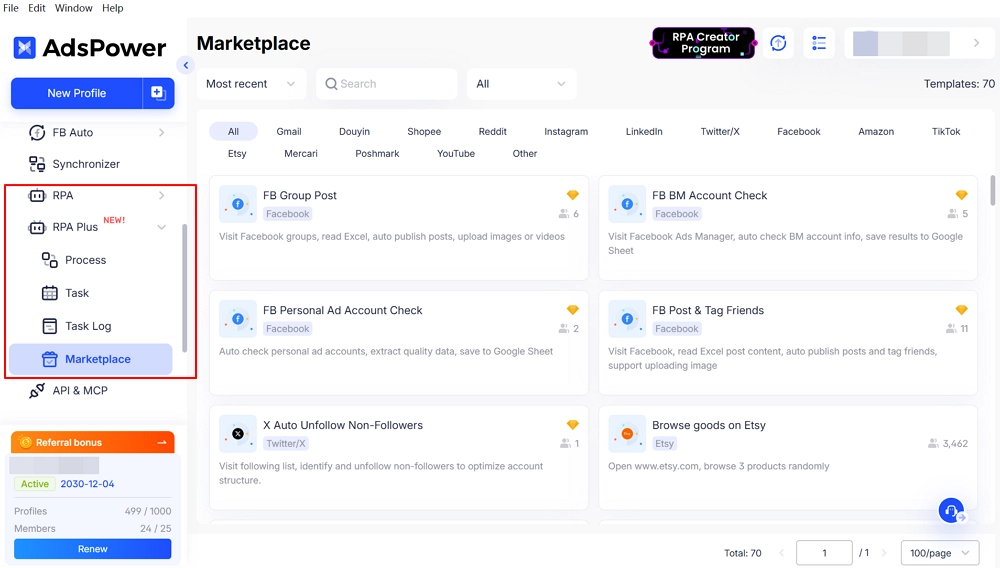Open the All filter dropdown
The image size is (1000, 568).
point(521,84)
